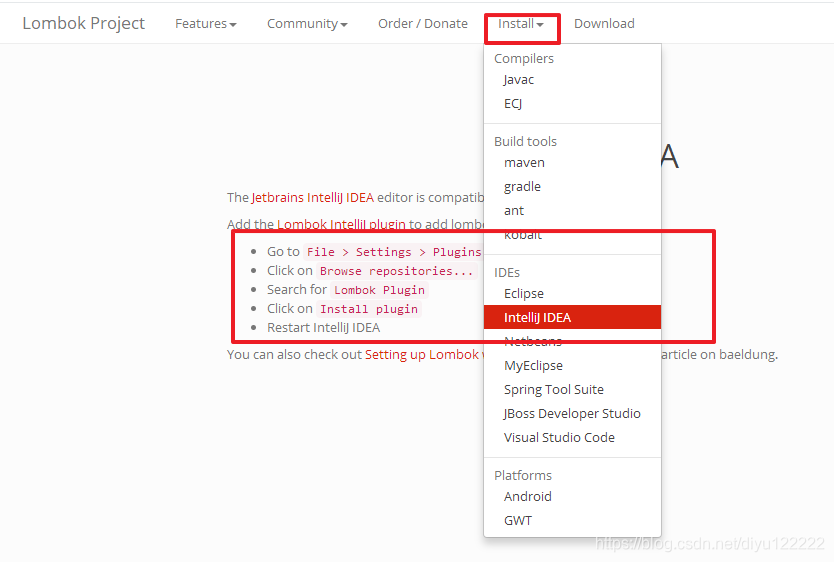Viewport: 834px width, 562px height.
Task: Click the Build tools section header
Action: (x=526, y=141)
